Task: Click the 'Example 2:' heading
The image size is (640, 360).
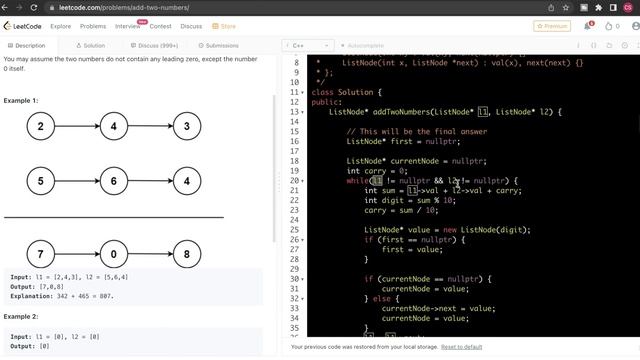Action: [x=21, y=316]
